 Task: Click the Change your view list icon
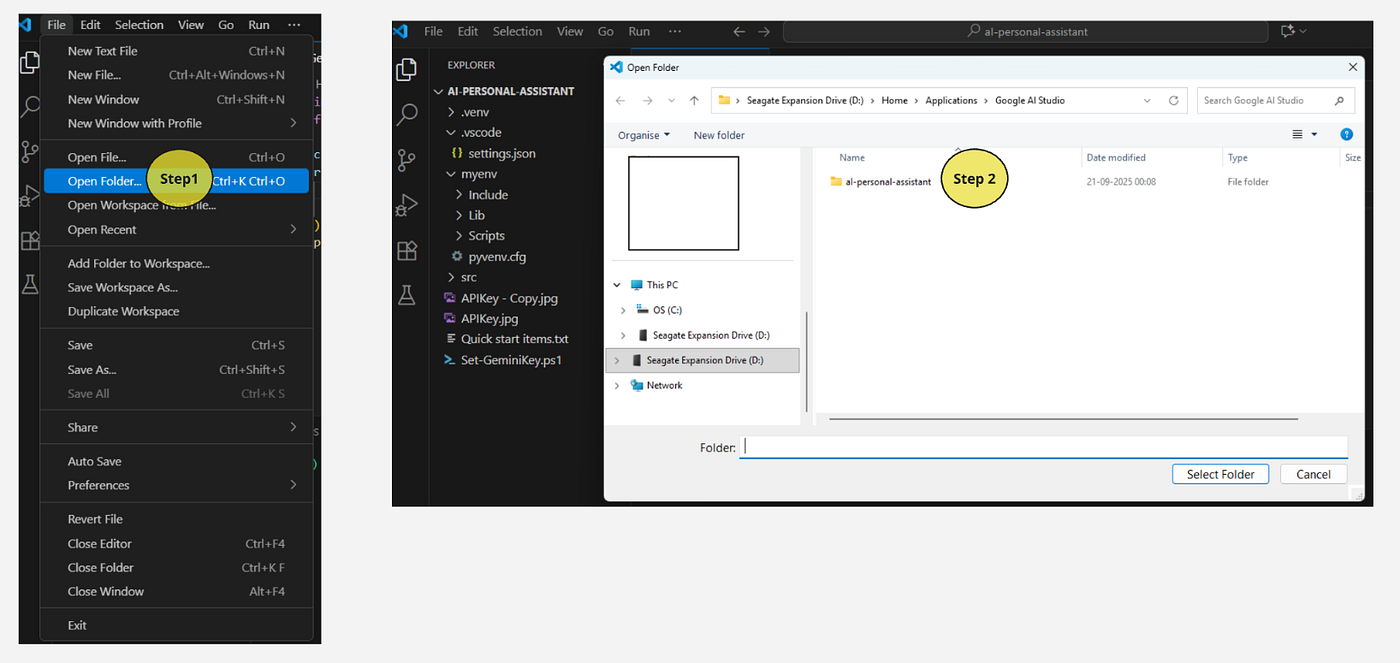tap(1298, 134)
